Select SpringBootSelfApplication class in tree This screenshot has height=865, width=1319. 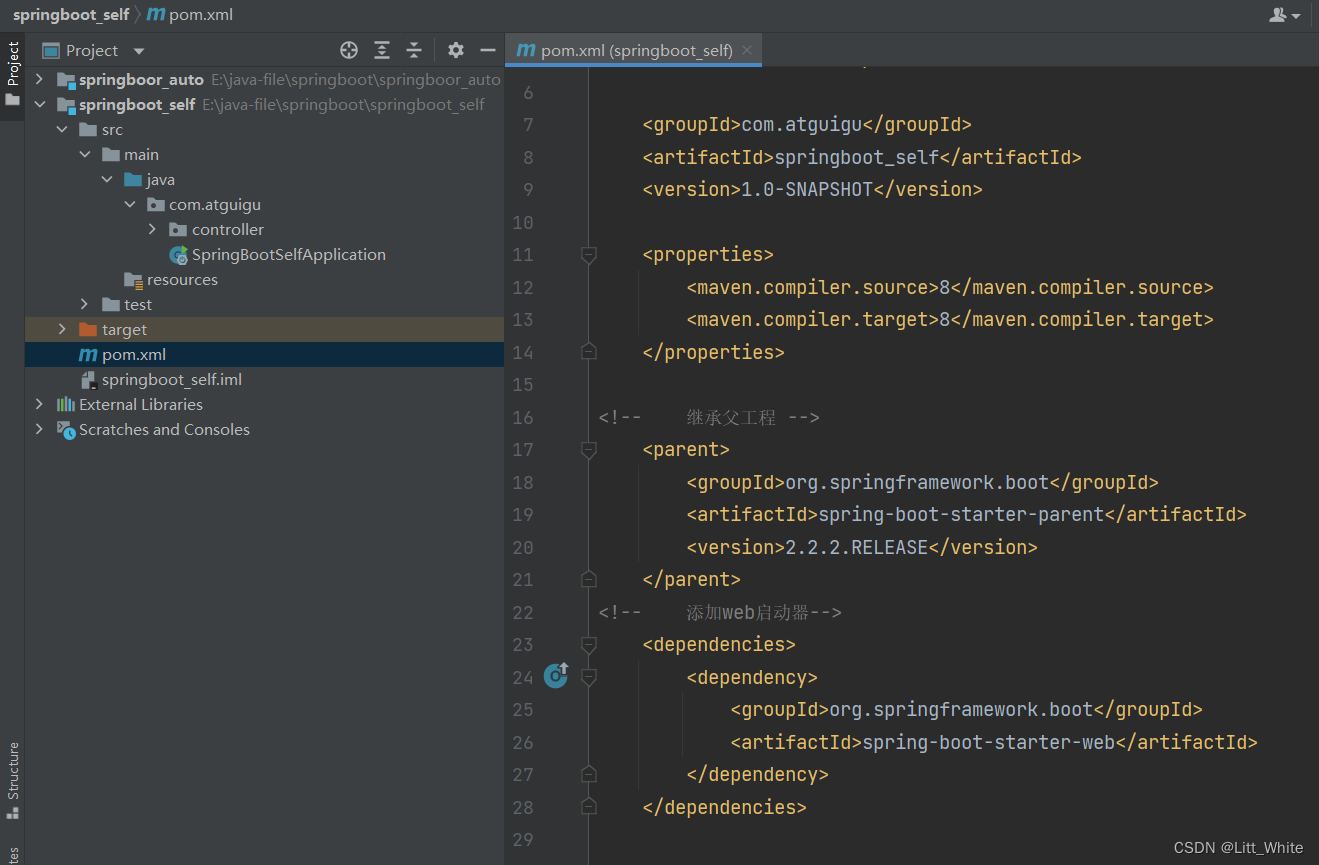tap(288, 254)
